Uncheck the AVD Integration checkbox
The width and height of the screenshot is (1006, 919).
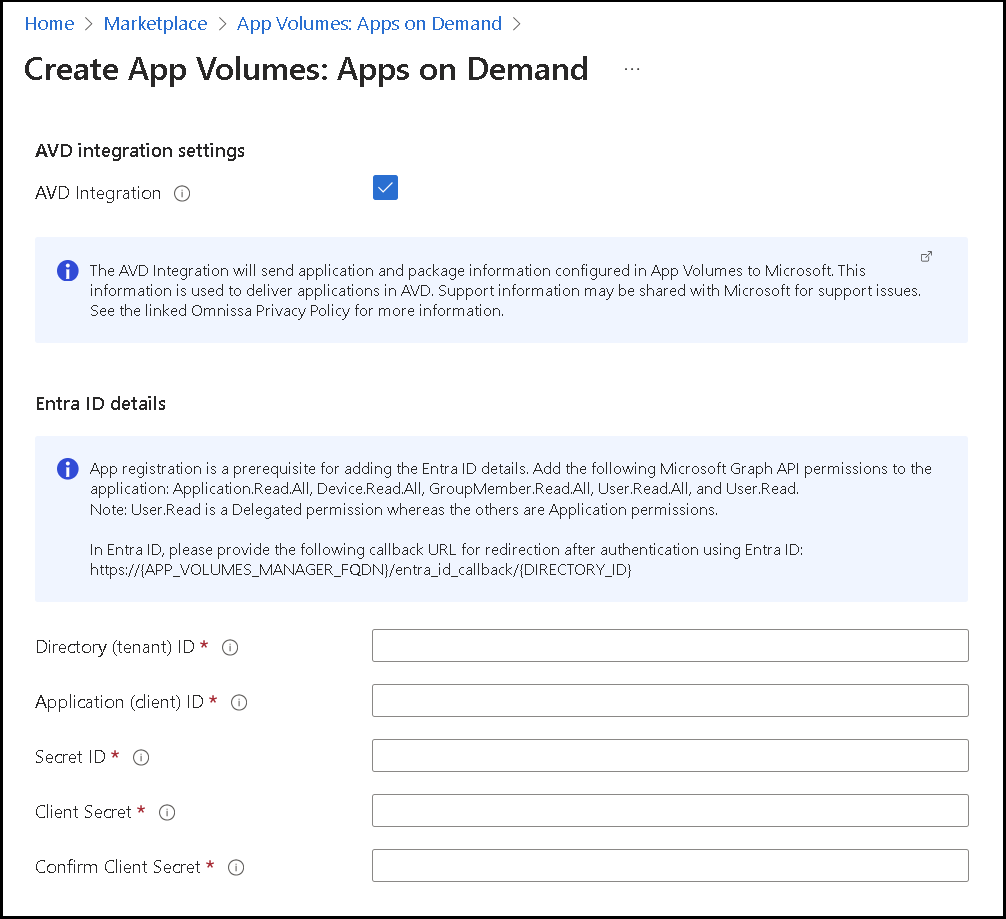(x=385, y=187)
